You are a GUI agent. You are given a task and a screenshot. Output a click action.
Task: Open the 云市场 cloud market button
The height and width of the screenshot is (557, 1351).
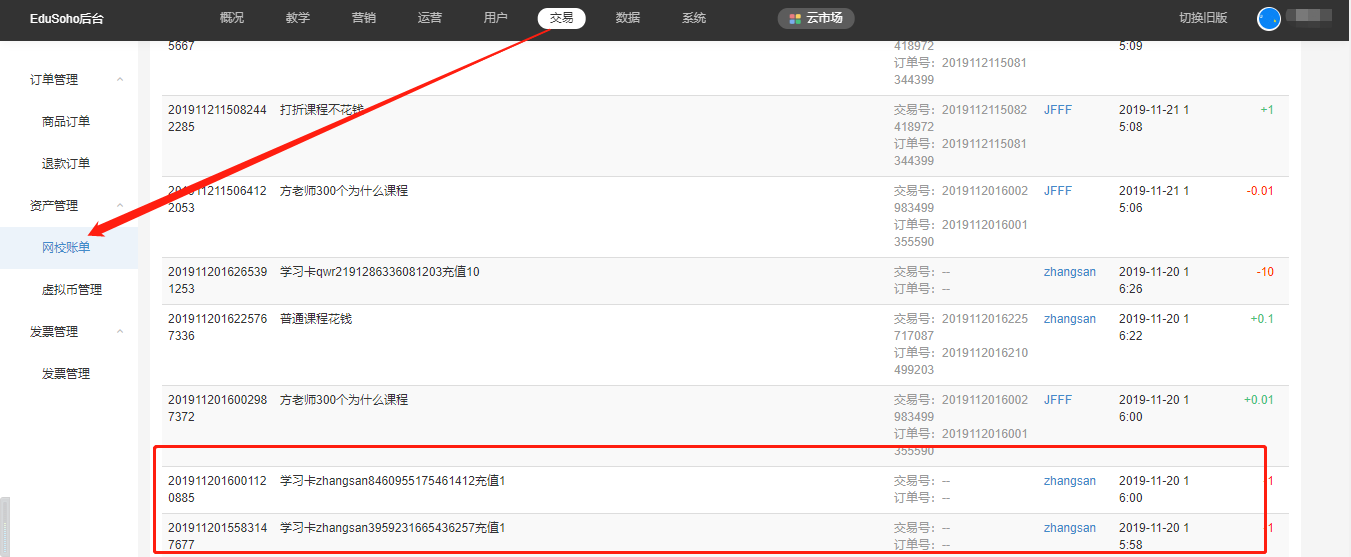pyautogui.click(x=816, y=18)
